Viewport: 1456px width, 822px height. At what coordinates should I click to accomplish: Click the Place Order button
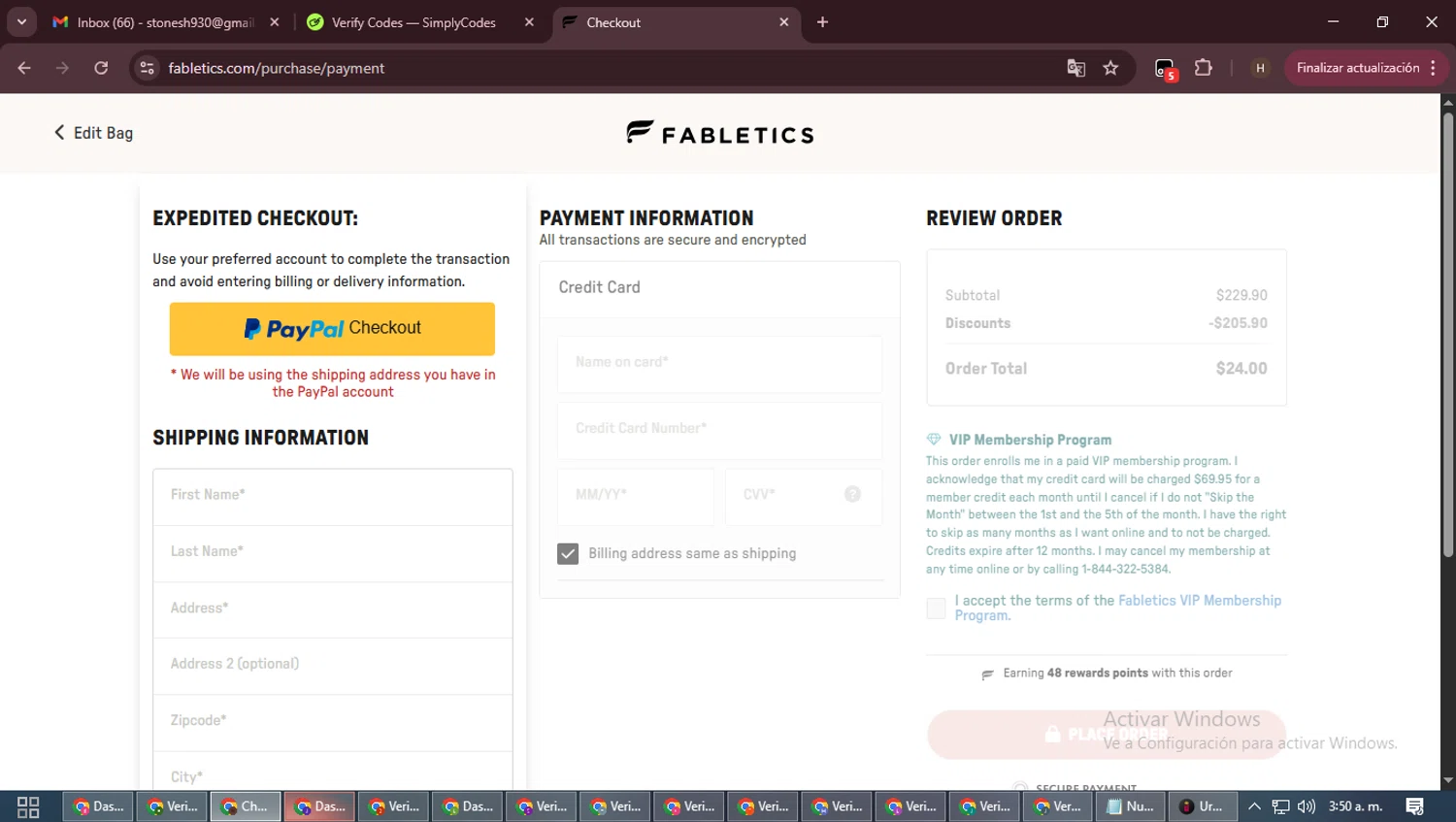tap(1107, 735)
